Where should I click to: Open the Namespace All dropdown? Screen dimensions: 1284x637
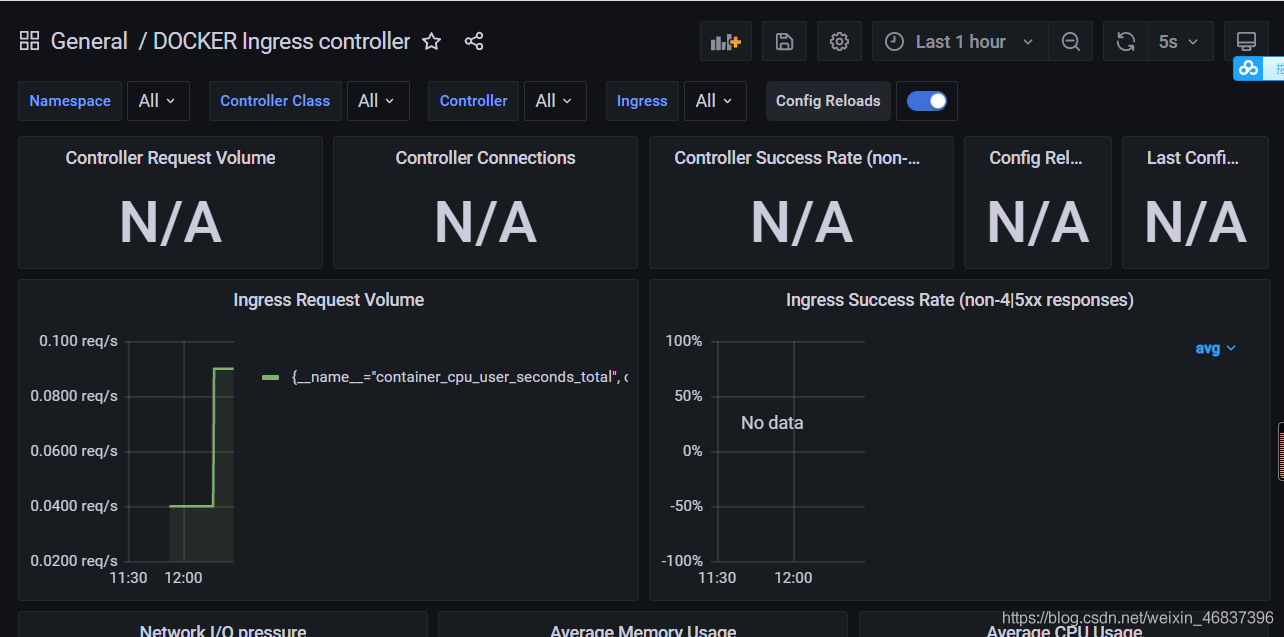158,100
